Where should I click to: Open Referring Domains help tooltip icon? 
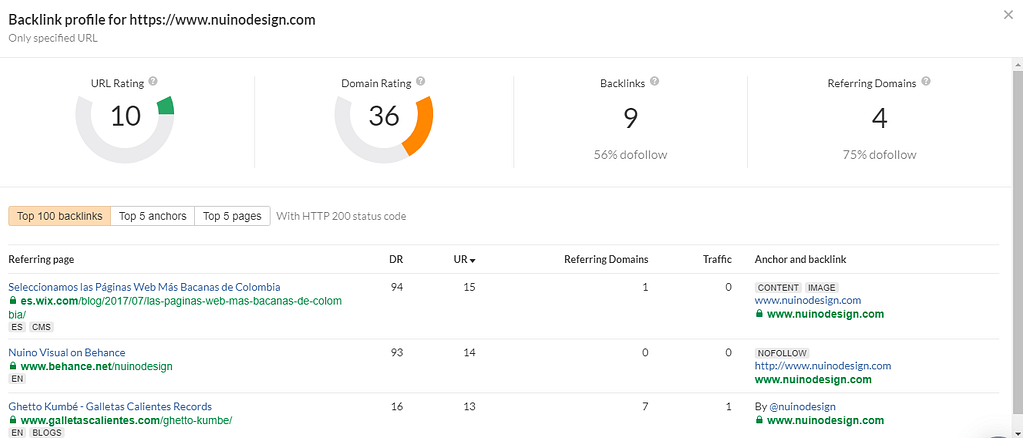(x=926, y=82)
